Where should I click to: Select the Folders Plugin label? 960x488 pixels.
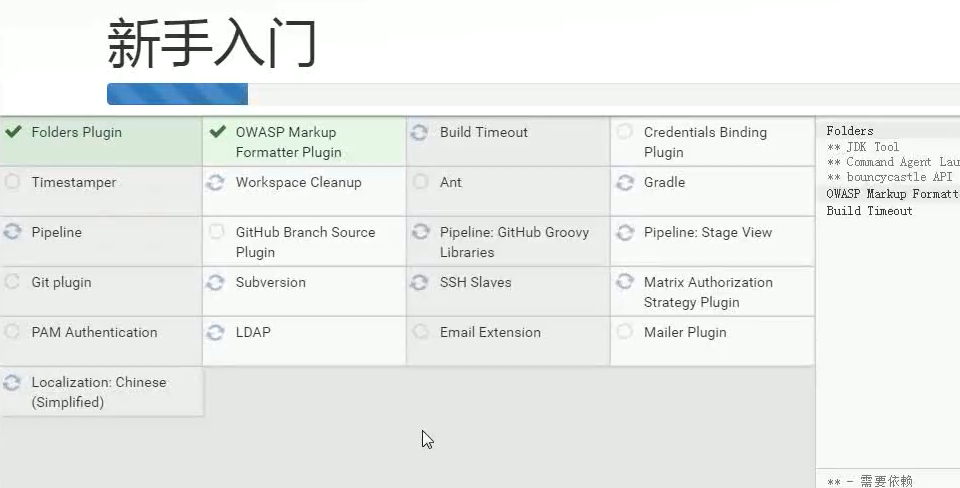[77, 132]
